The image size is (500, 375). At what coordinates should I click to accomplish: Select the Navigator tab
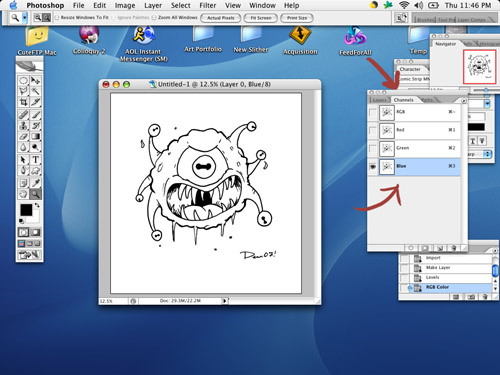point(445,44)
